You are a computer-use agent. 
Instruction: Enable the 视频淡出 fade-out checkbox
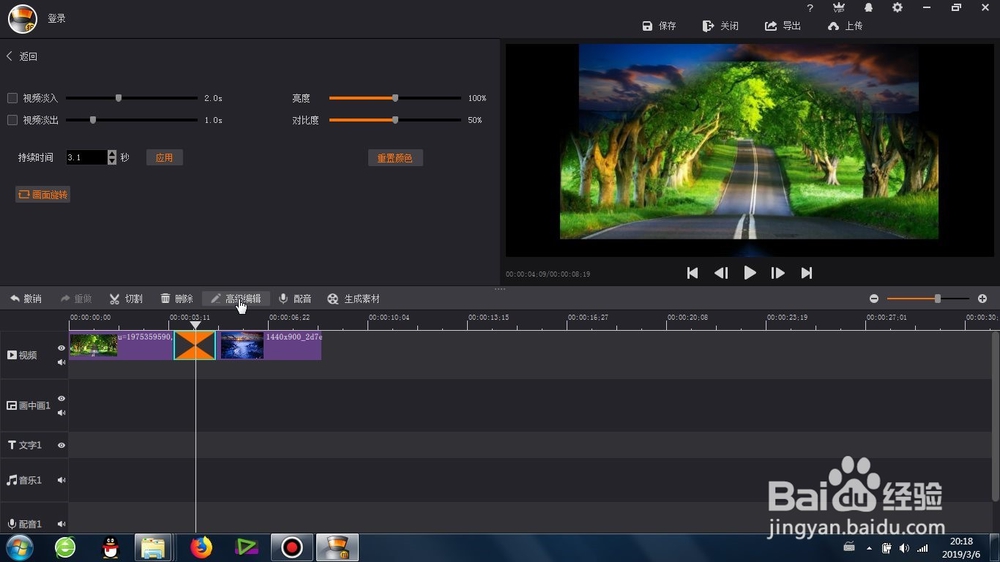coord(12,120)
